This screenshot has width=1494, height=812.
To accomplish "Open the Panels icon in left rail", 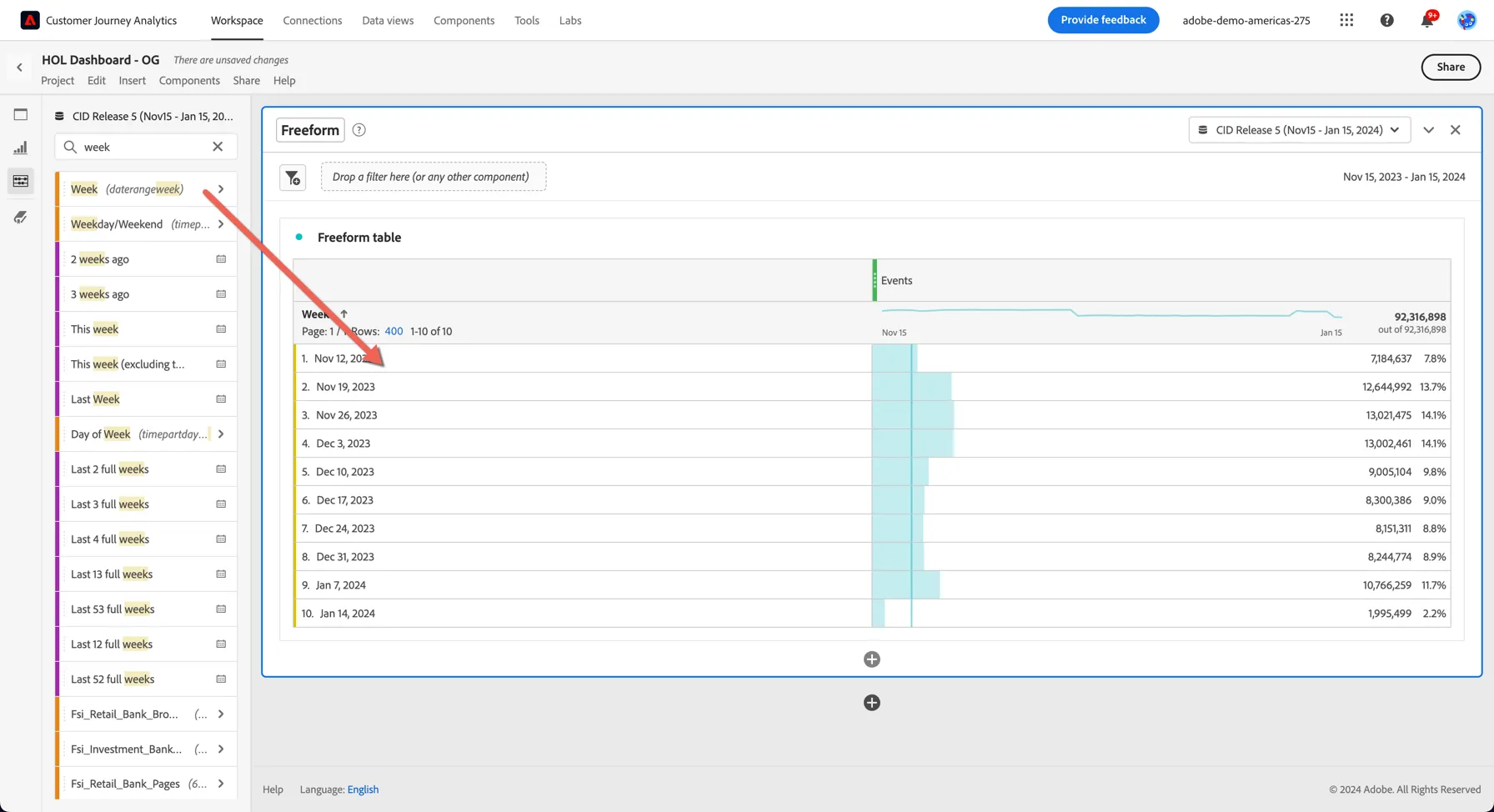I will 21,114.
